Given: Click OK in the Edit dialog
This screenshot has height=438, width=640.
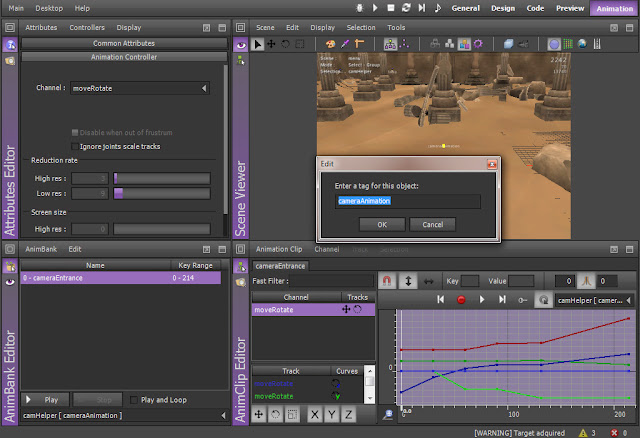Looking at the screenshot, I should coord(382,224).
